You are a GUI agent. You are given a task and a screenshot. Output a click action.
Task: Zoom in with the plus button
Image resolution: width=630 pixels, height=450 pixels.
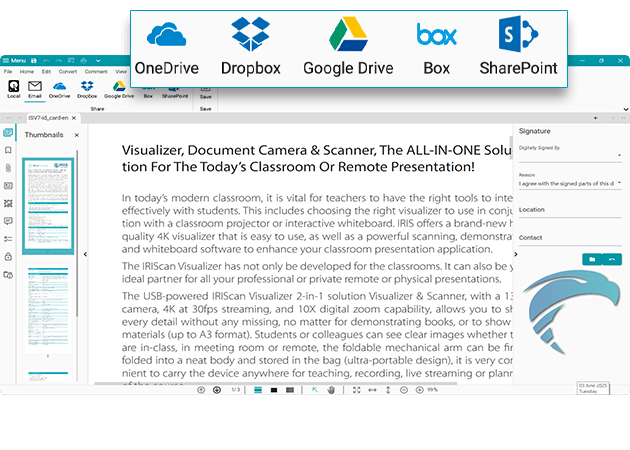coord(419,390)
